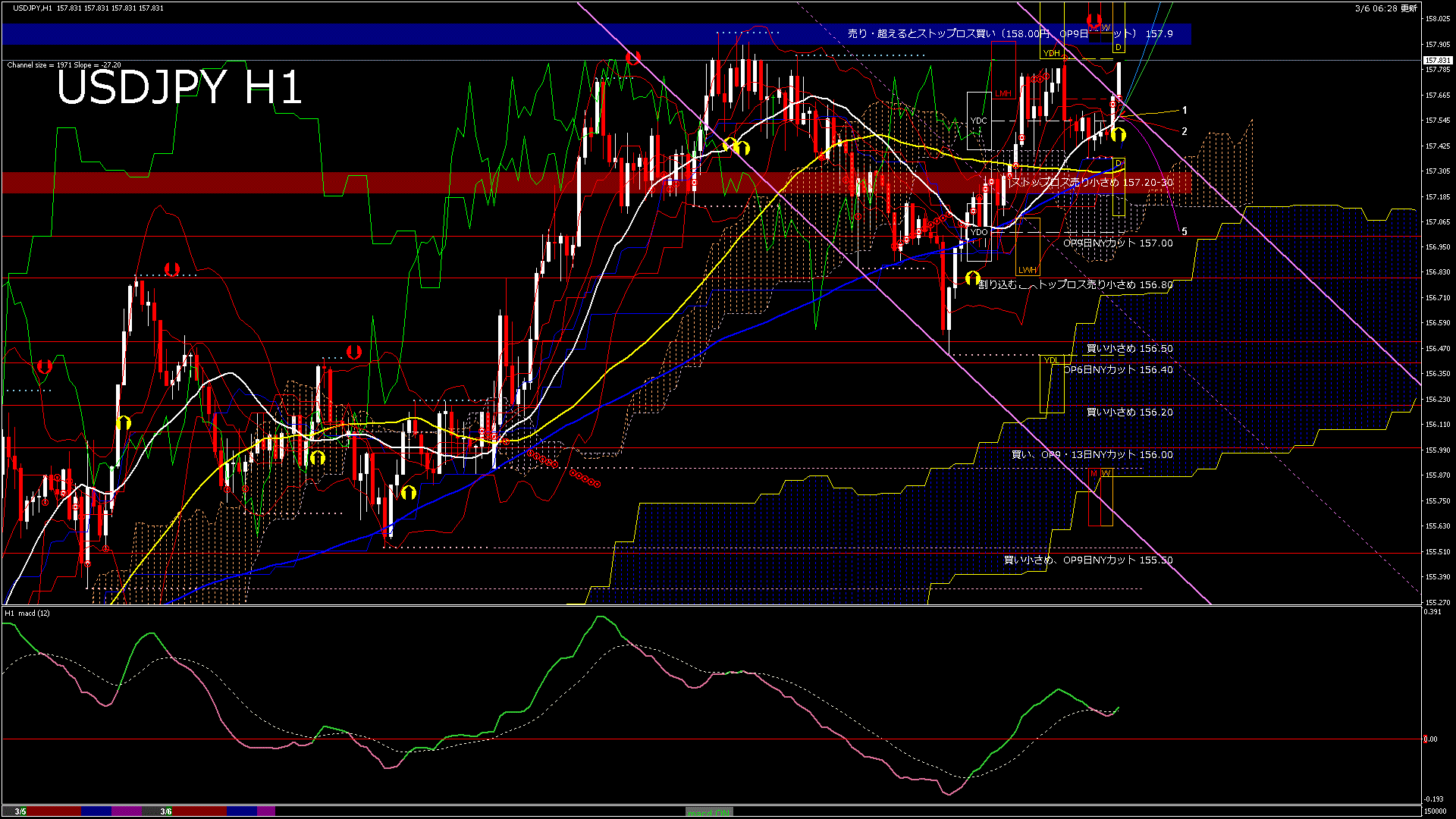Screen dimensions: 1456x819
Task: Click the red down-arrow signal above the YDH box
Action: point(1094,20)
